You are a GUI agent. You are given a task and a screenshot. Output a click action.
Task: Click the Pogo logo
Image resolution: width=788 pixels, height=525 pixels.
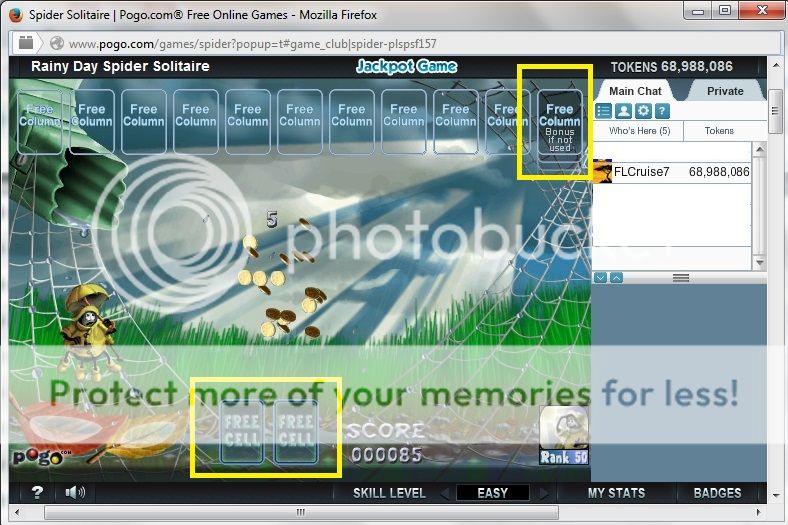[x=42, y=457]
